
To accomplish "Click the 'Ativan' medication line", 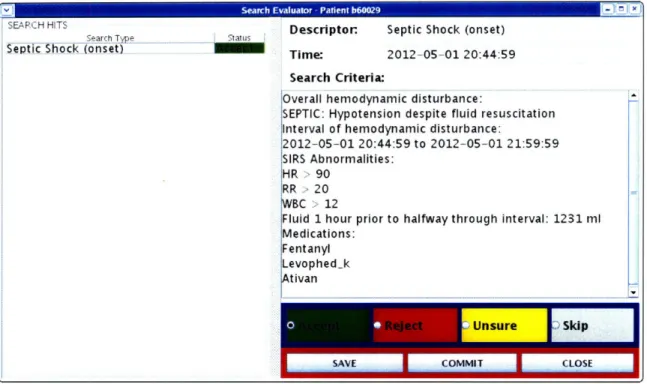I will 300,278.
